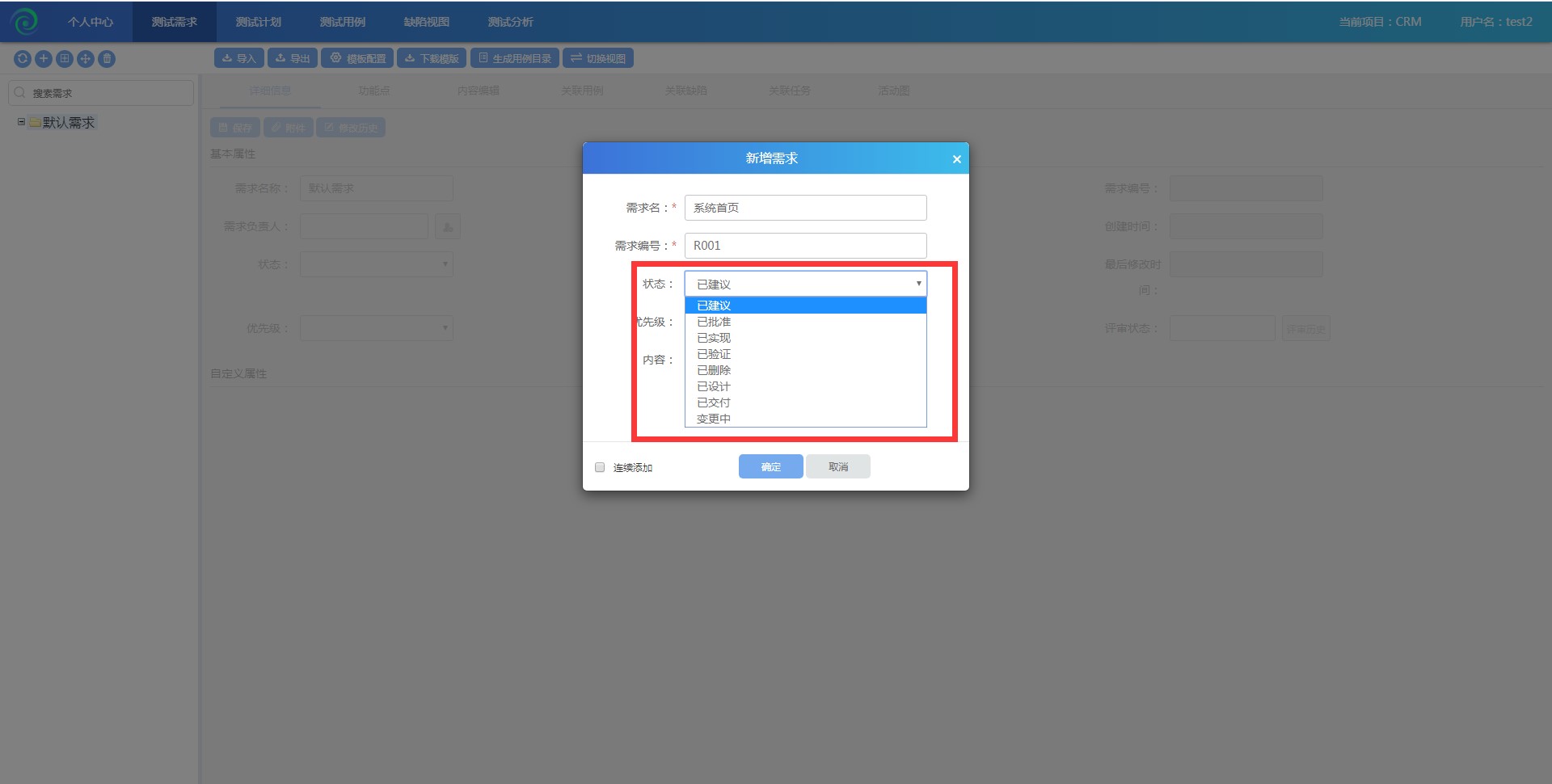Click the swirl app logo in the header
Screen dimensions: 1552x784
[25, 22]
